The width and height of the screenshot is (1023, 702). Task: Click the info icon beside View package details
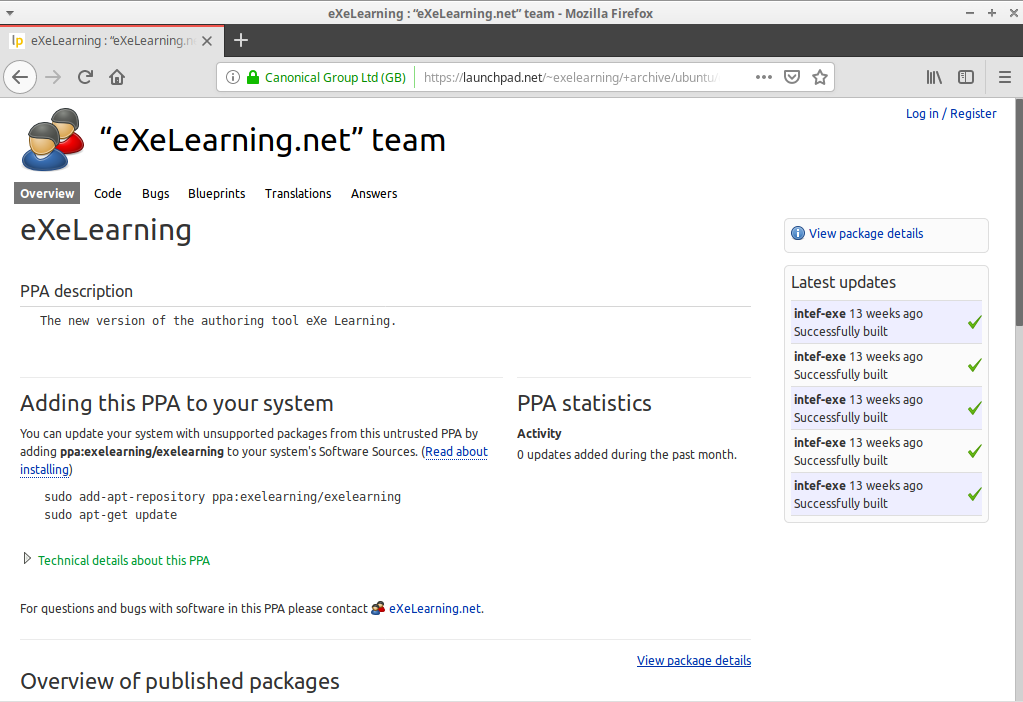pos(798,234)
